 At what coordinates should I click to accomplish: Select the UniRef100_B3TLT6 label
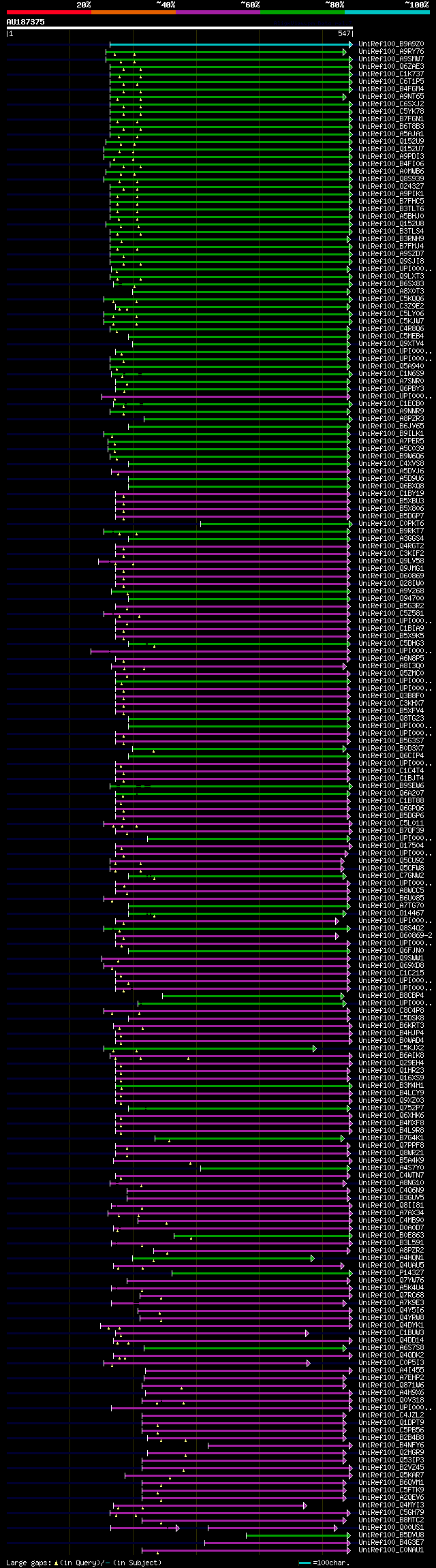pyautogui.click(x=391, y=209)
